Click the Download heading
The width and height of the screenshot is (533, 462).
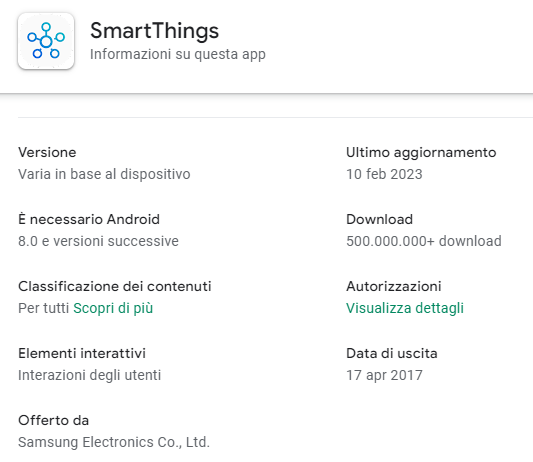[379, 219]
